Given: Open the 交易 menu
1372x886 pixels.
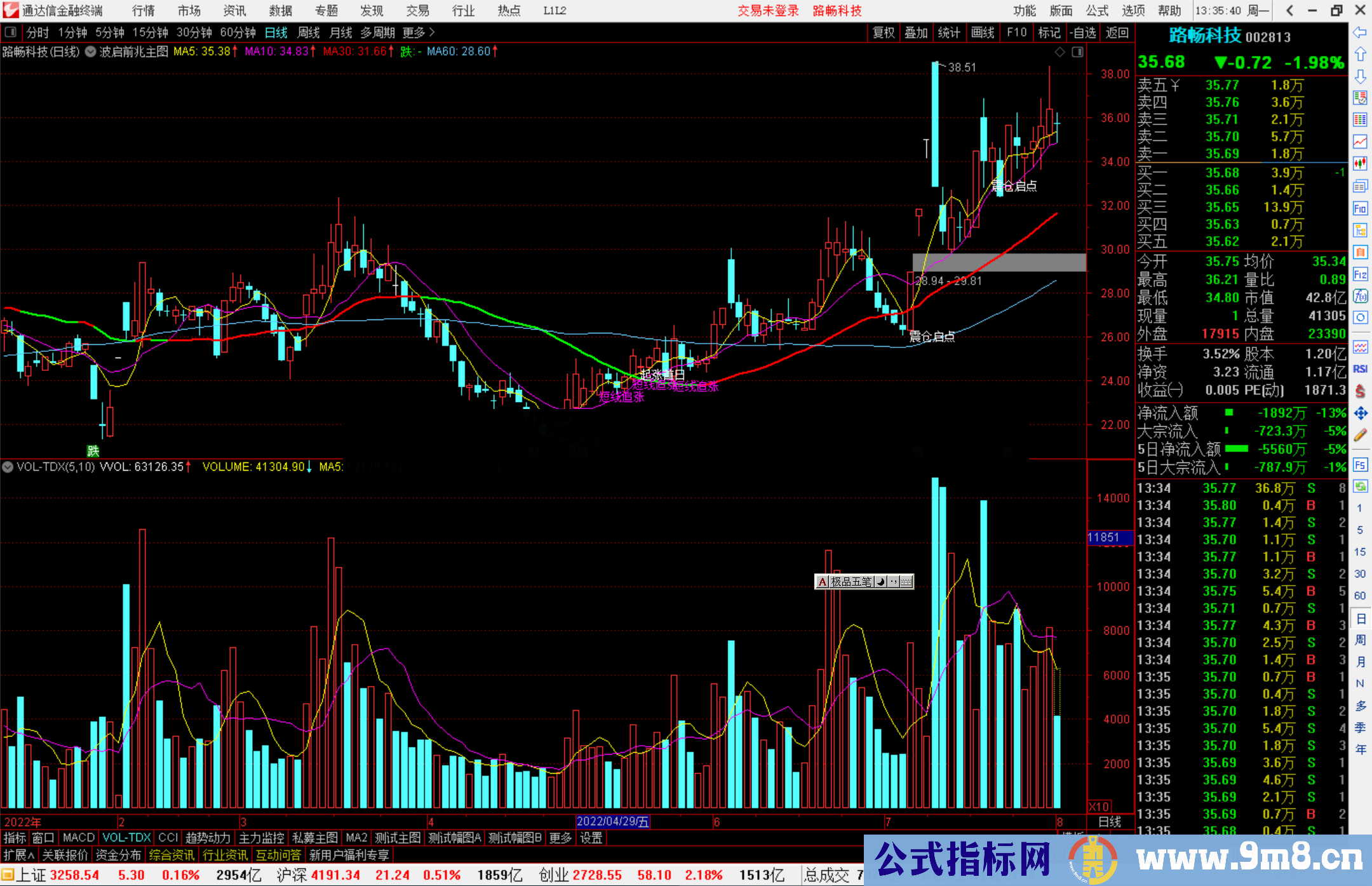Looking at the screenshot, I should coord(418,11).
